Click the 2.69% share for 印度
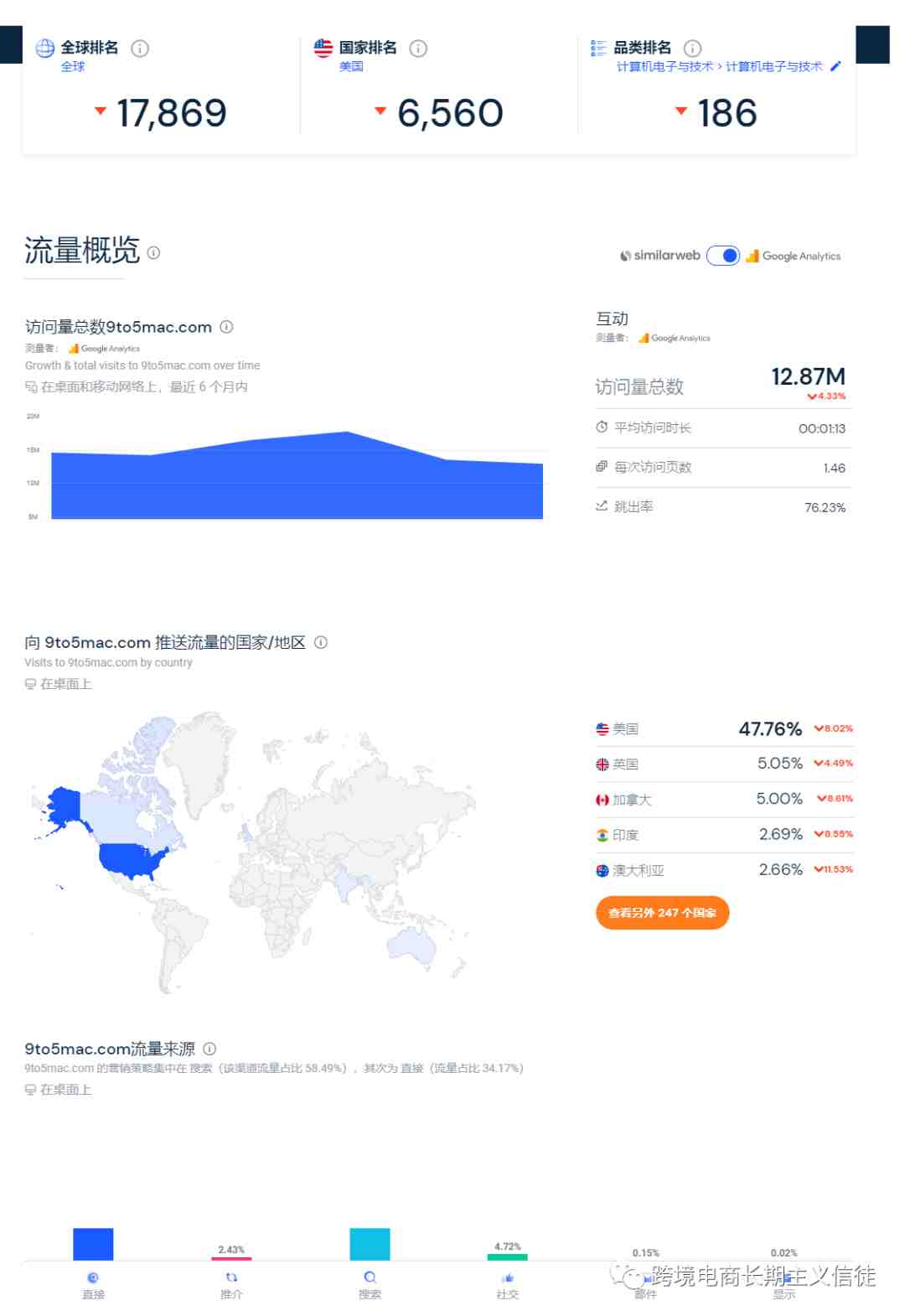 781,834
